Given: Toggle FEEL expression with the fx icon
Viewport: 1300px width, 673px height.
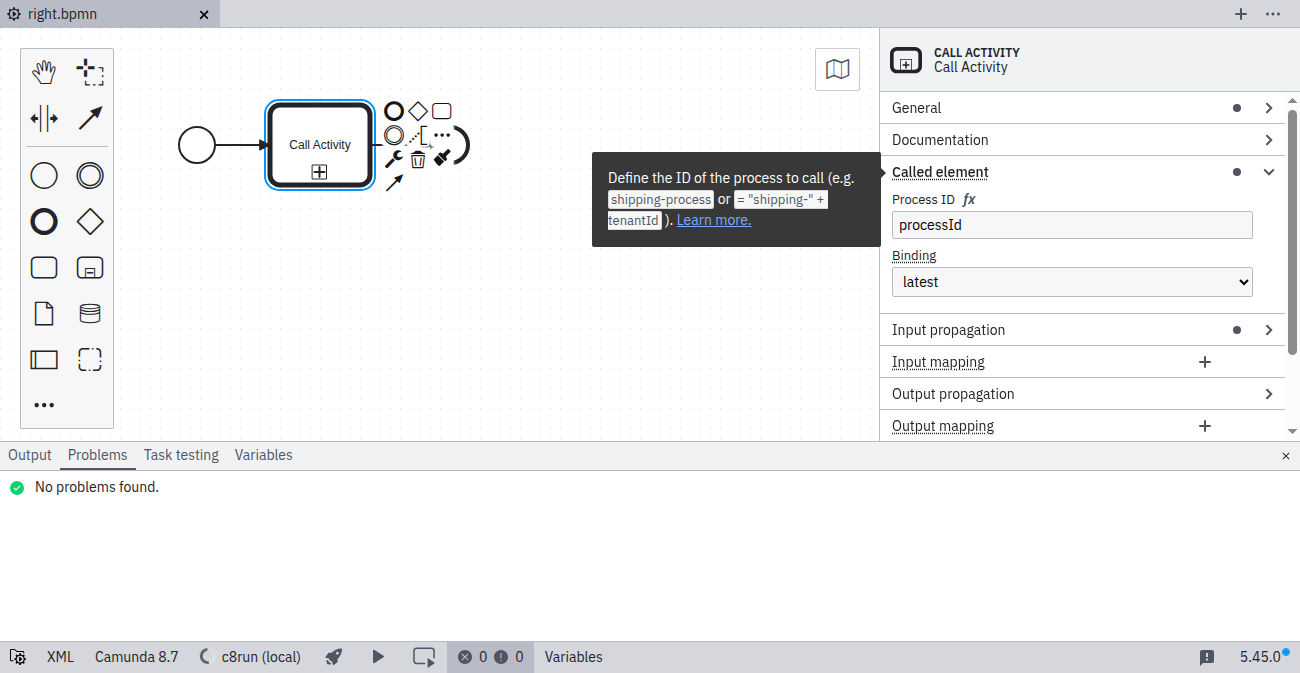Looking at the screenshot, I should click(x=967, y=199).
